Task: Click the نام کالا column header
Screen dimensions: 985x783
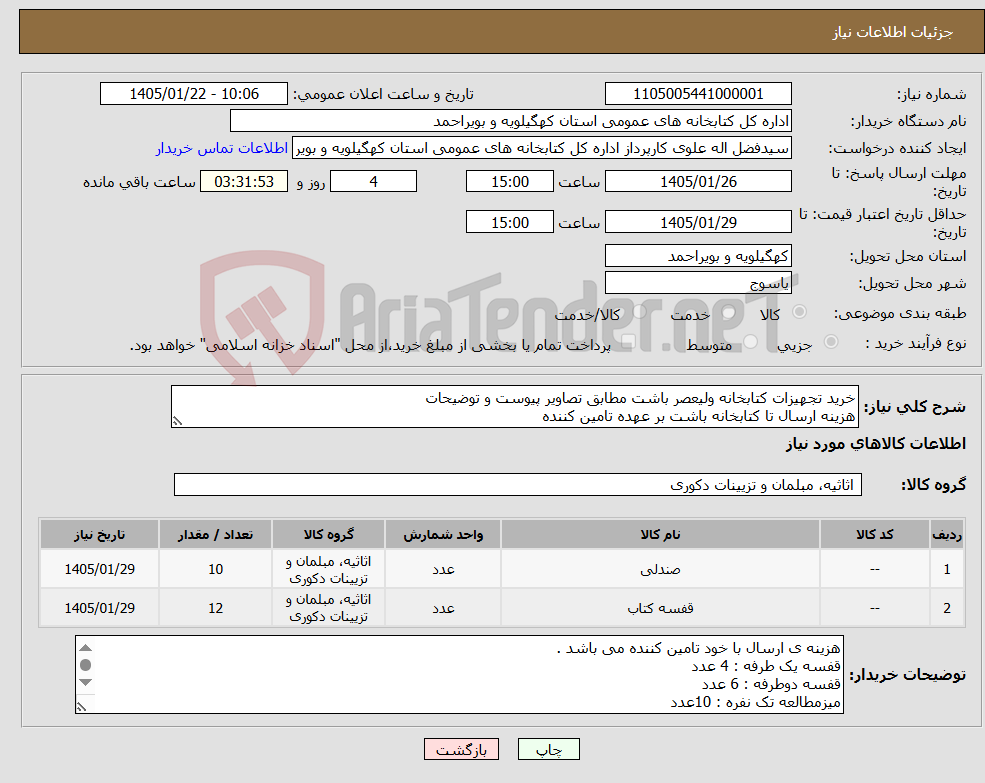Action: (x=660, y=534)
